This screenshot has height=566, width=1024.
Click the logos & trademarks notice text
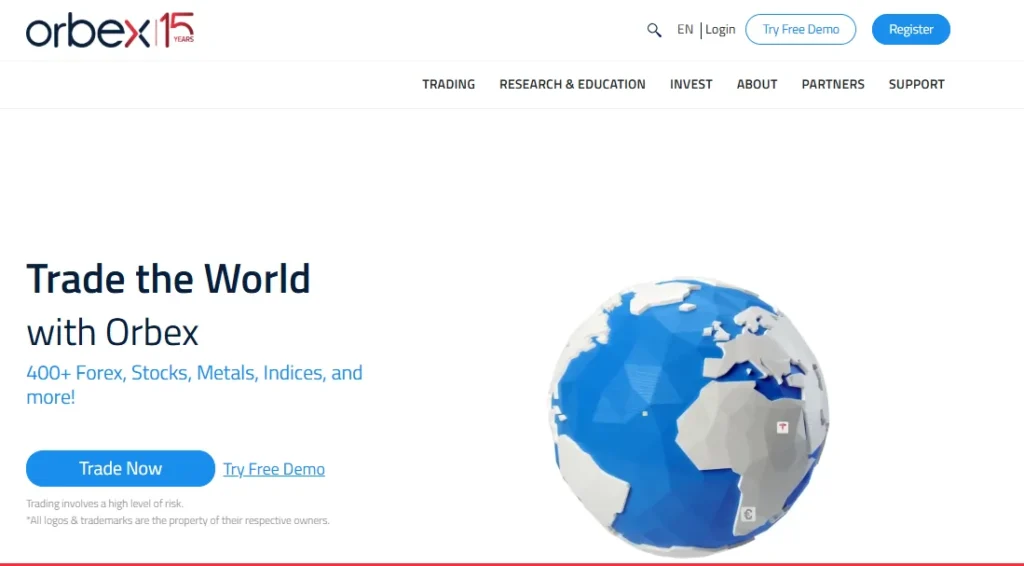click(178, 520)
